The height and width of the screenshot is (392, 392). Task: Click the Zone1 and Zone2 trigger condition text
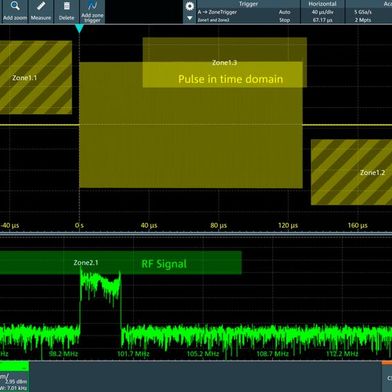tap(213, 20)
